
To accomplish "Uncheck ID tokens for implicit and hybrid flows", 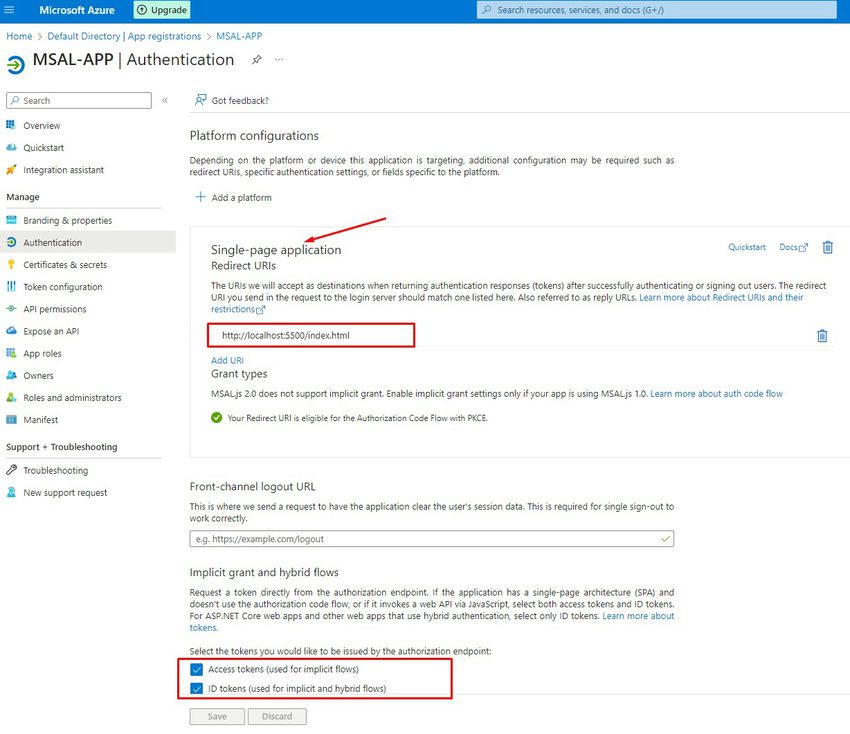I will pyautogui.click(x=196, y=688).
